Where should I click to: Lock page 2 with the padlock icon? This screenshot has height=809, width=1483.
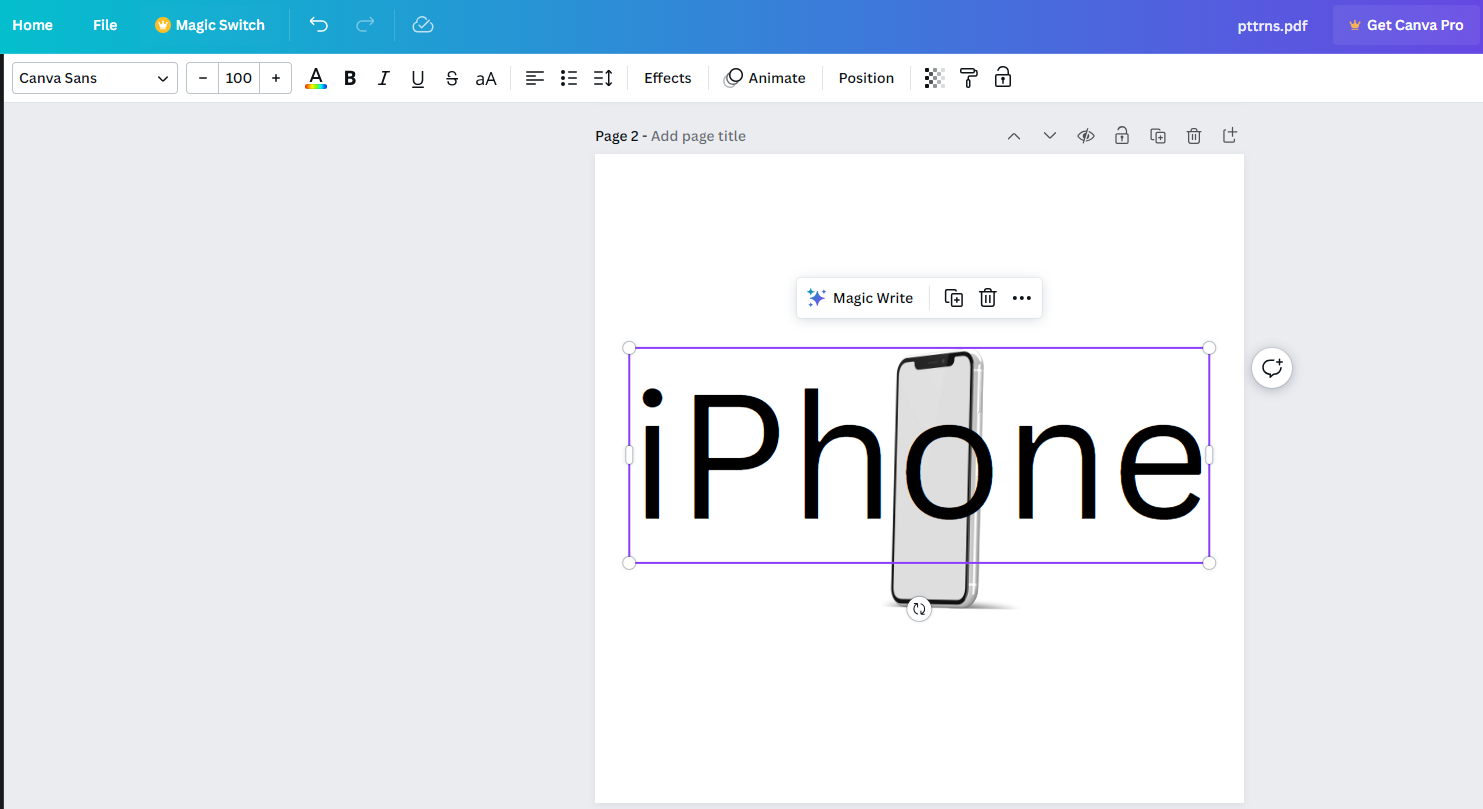click(1122, 136)
